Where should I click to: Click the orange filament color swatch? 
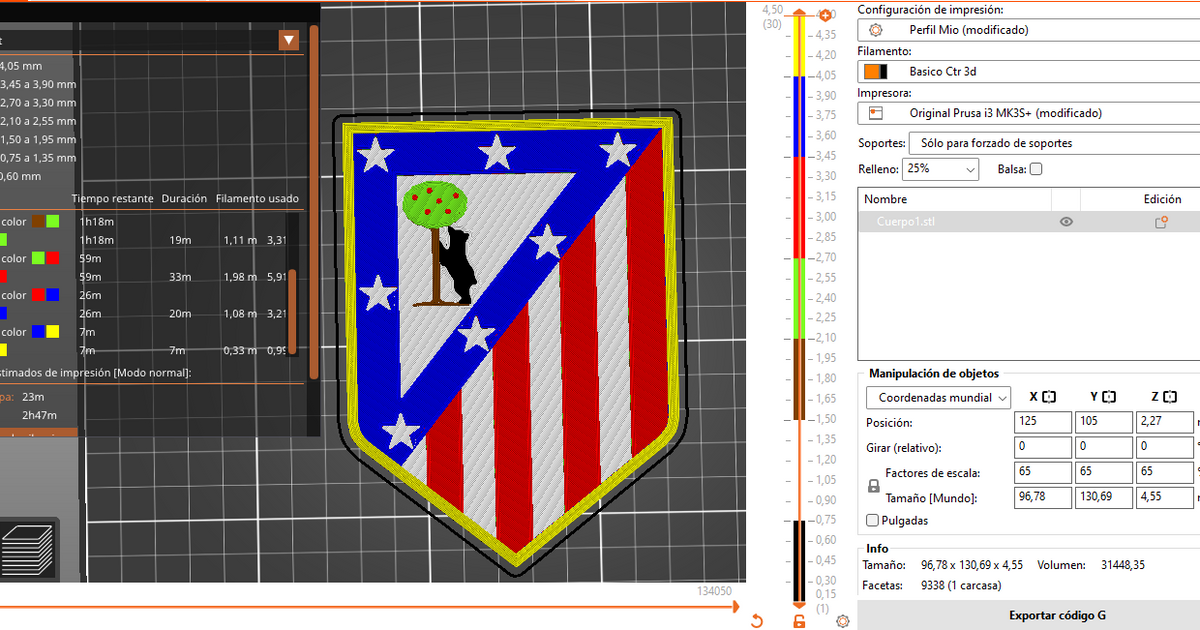tap(872, 72)
